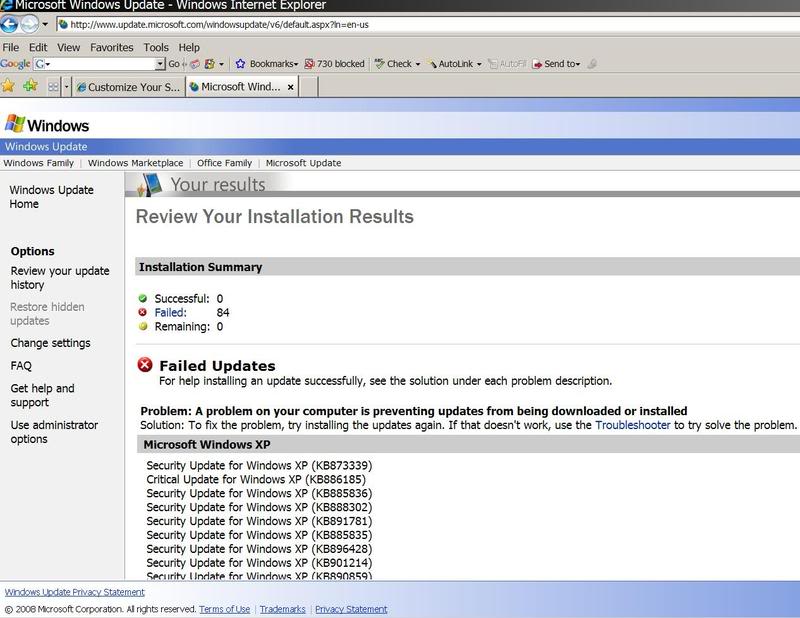Click the address bar URL field
Screen dimensions: 800x618
click(428, 24)
